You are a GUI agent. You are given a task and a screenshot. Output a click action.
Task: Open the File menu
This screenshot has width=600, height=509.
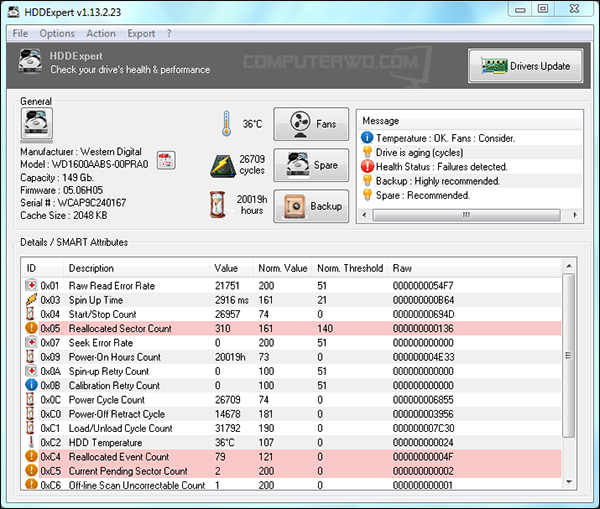[x=20, y=34]
